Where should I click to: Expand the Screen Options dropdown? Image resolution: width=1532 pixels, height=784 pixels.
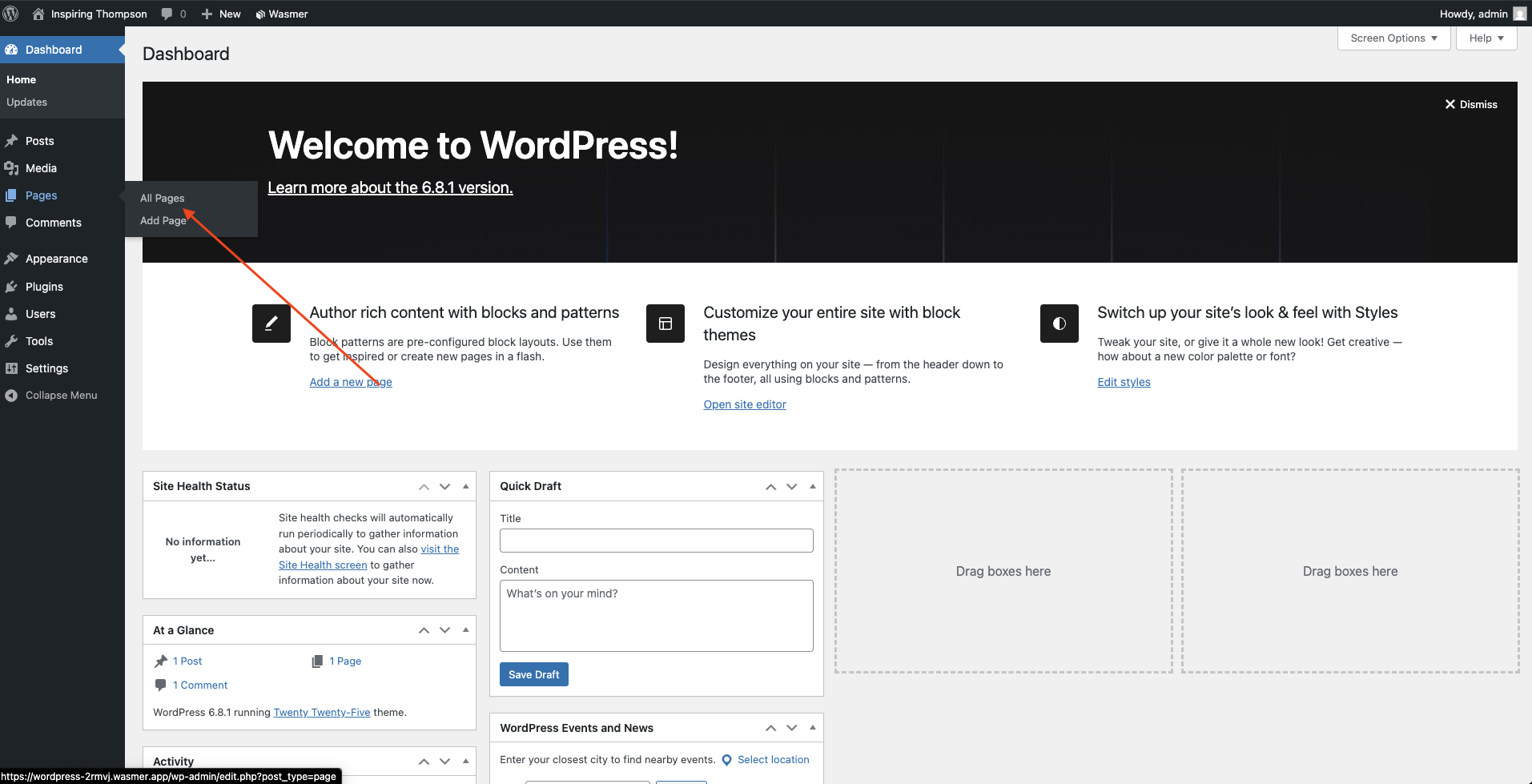[x=1393, y=38]
